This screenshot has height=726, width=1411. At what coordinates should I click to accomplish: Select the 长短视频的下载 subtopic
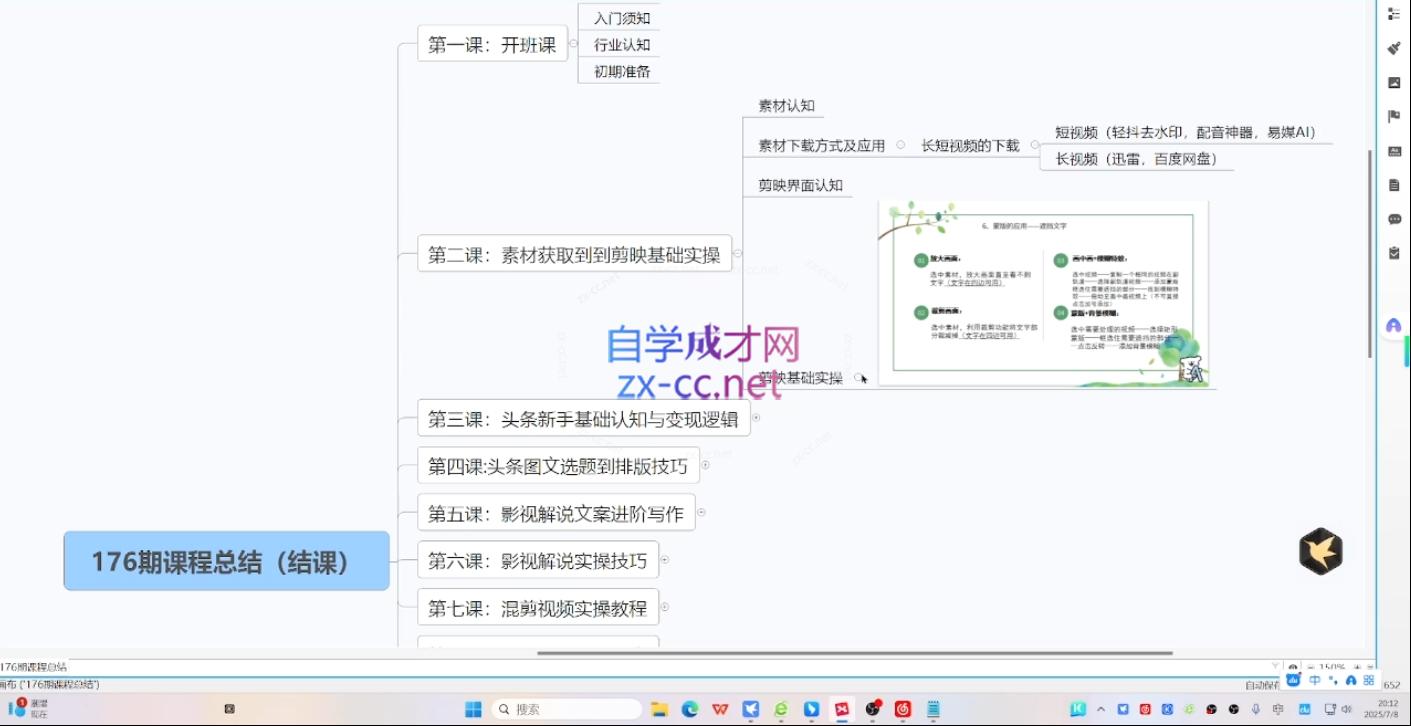pos(970,145)
